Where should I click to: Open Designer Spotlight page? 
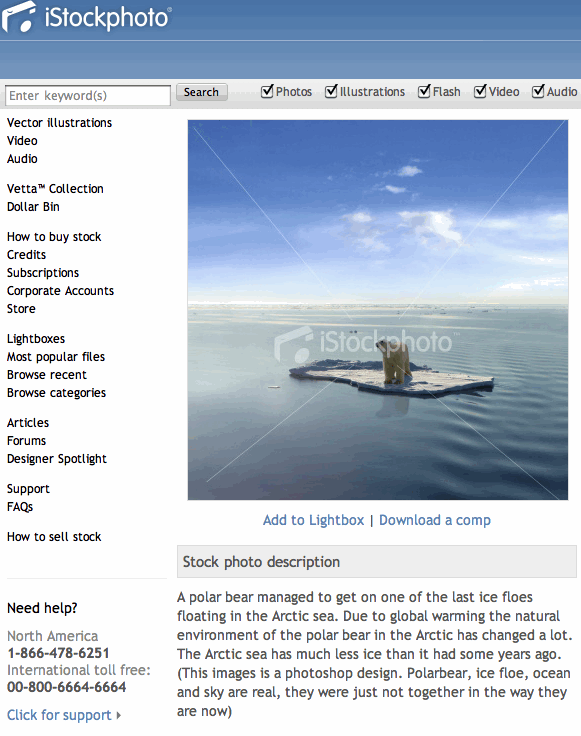(x=57, y=459)
